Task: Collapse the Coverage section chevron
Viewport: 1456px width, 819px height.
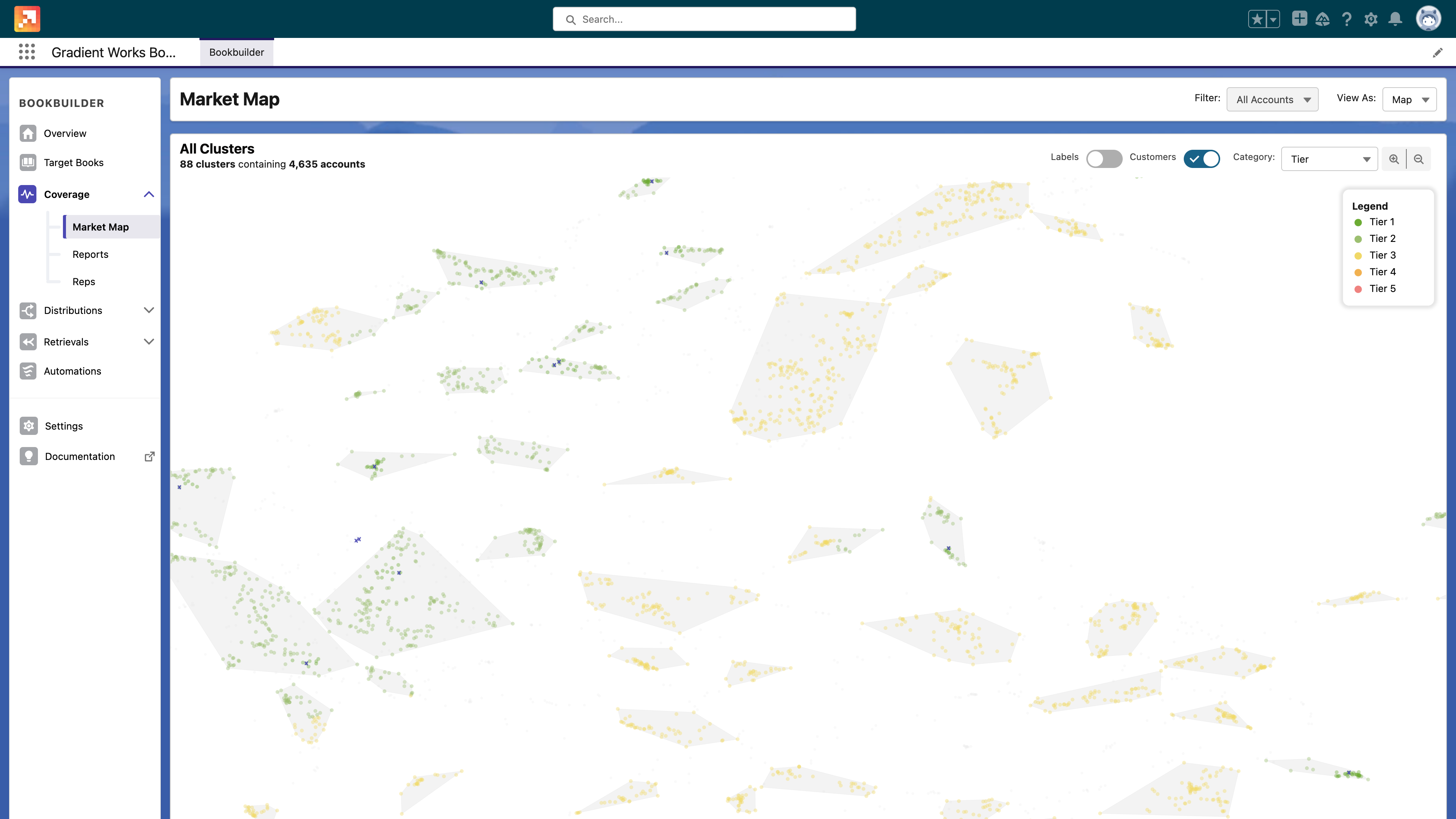Action: 149,195
